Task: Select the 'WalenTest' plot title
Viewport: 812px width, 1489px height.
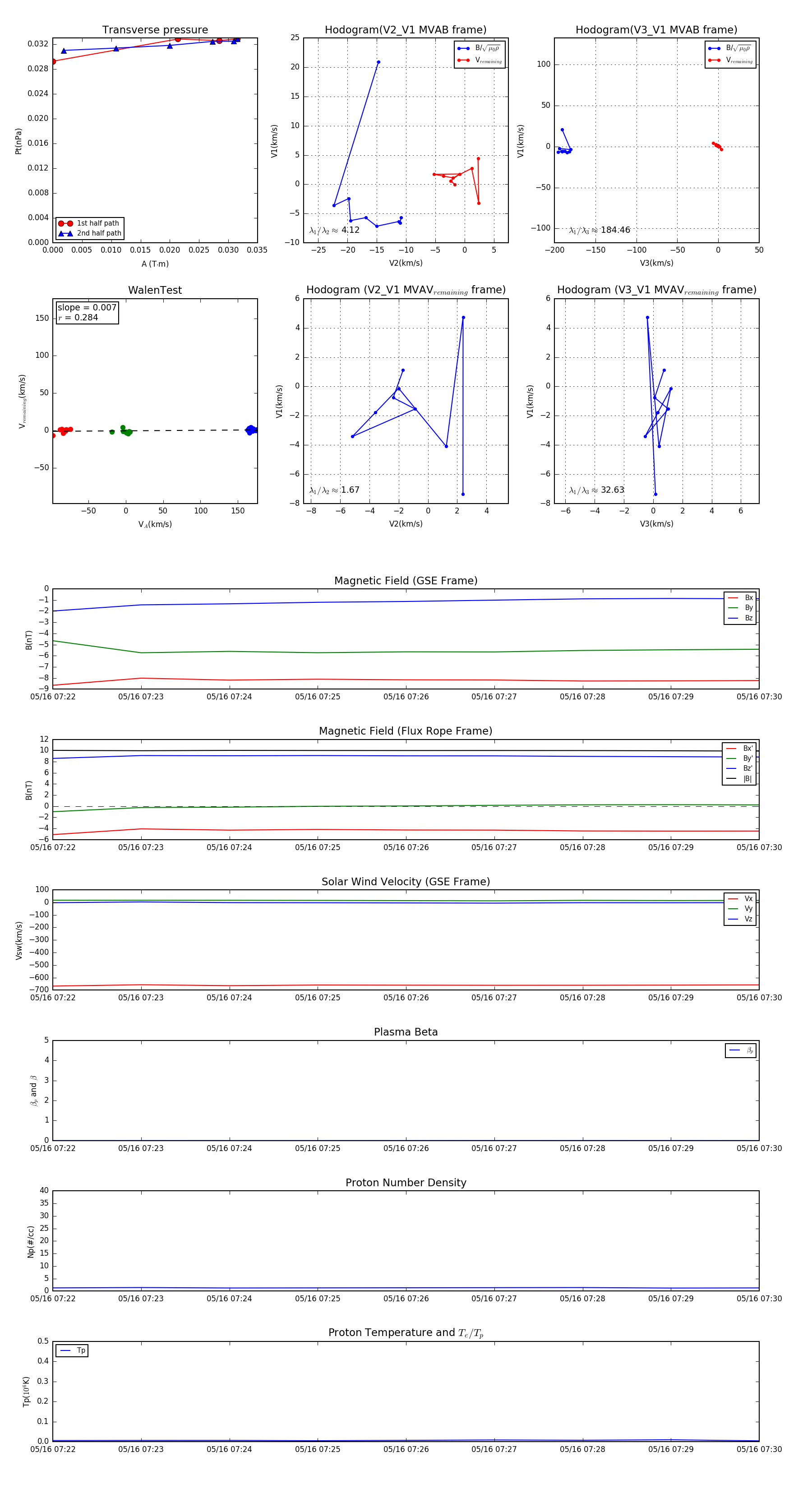Action: tap(155, 290)
